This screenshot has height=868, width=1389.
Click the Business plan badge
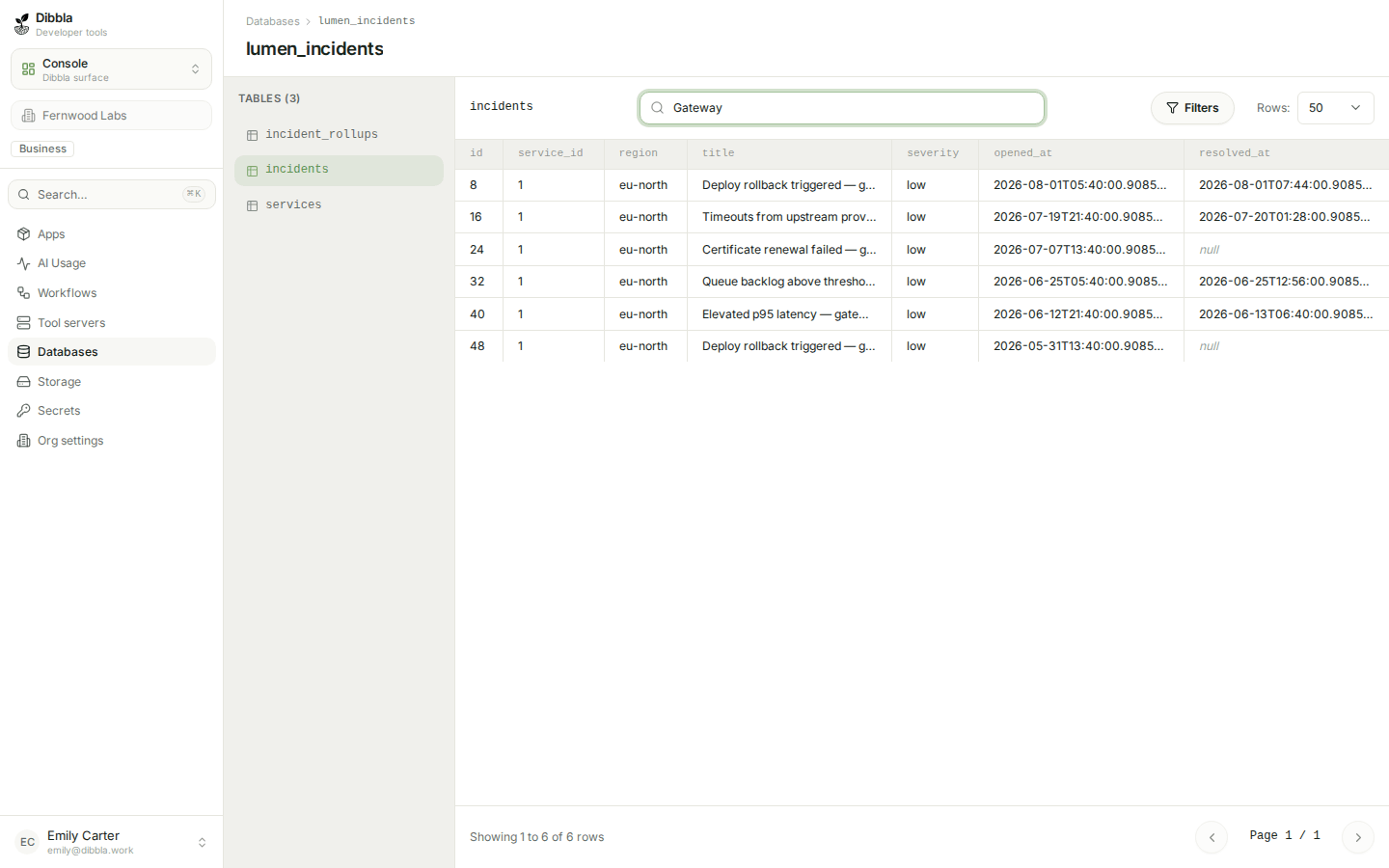tap(42, 149)
